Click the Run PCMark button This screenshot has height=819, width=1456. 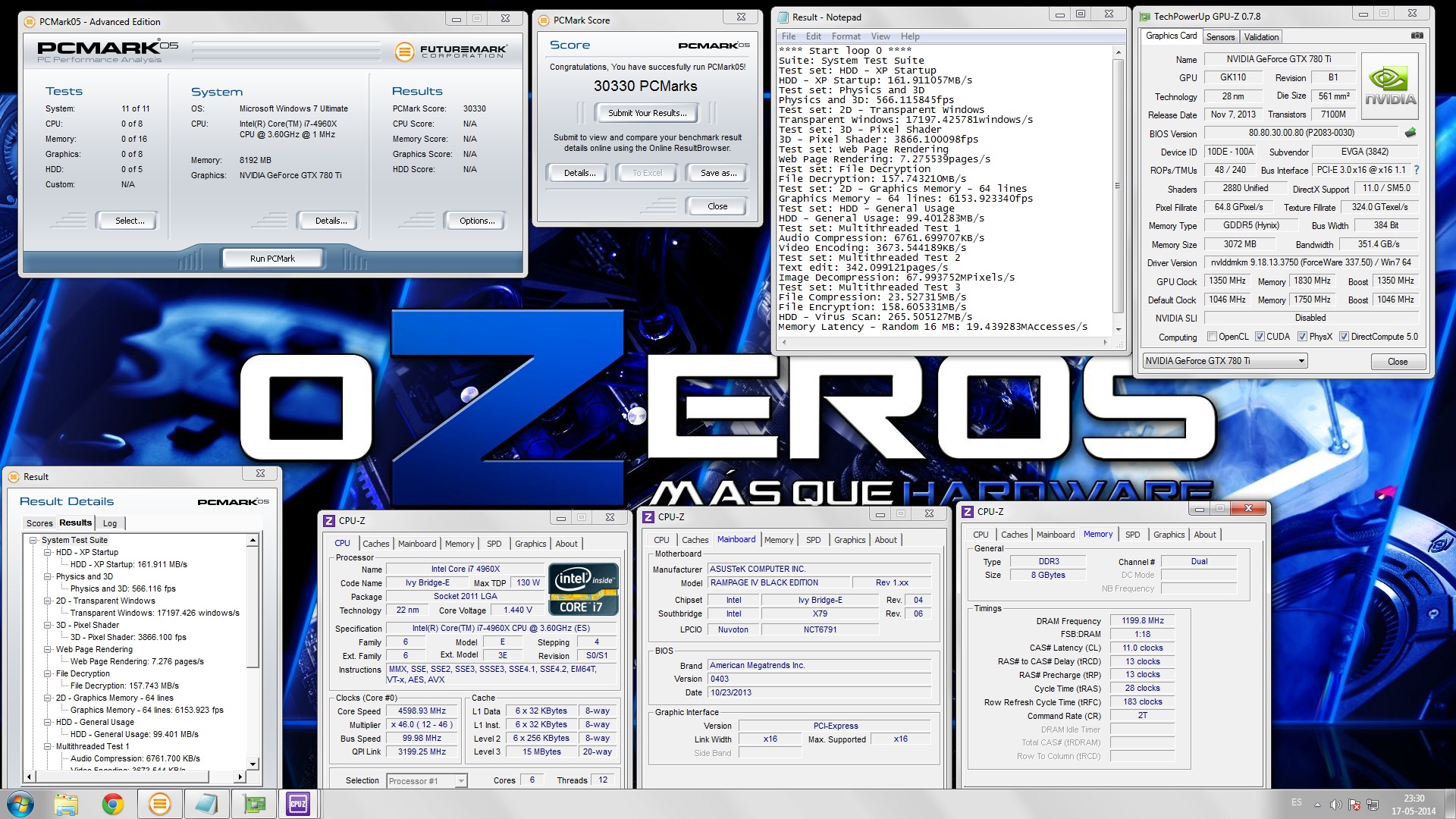(272, 259)
